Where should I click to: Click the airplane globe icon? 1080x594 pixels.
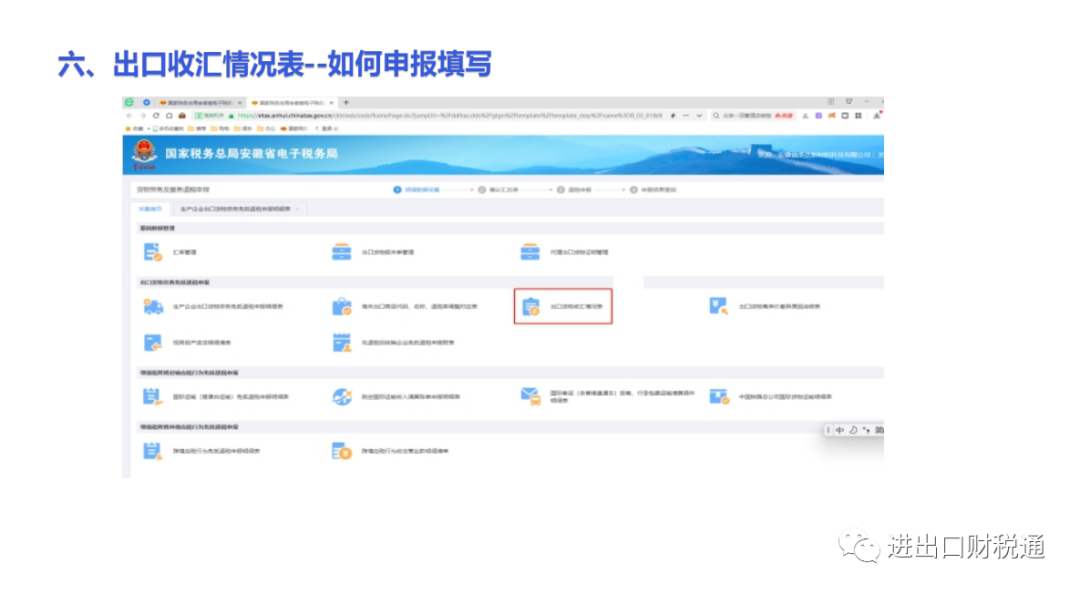pos(342,397)
